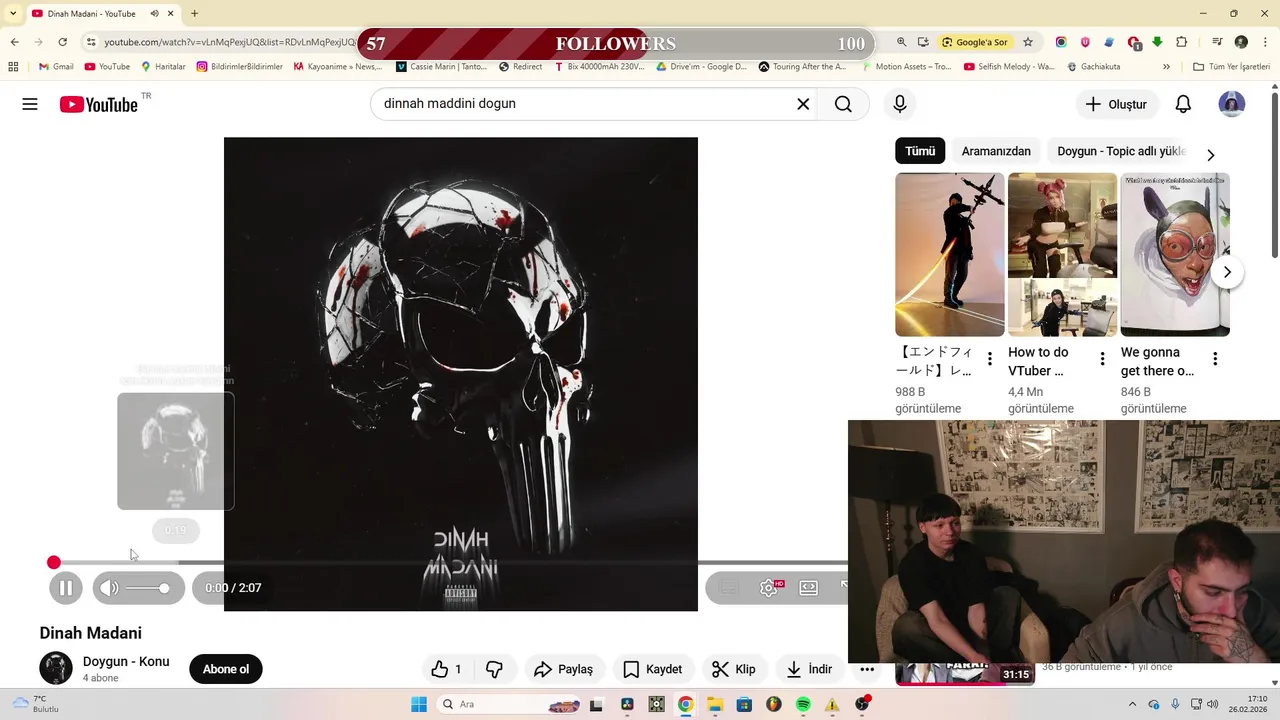Open more actions beside İndir
Screen dimensions: 1280x720
[867, 669]
